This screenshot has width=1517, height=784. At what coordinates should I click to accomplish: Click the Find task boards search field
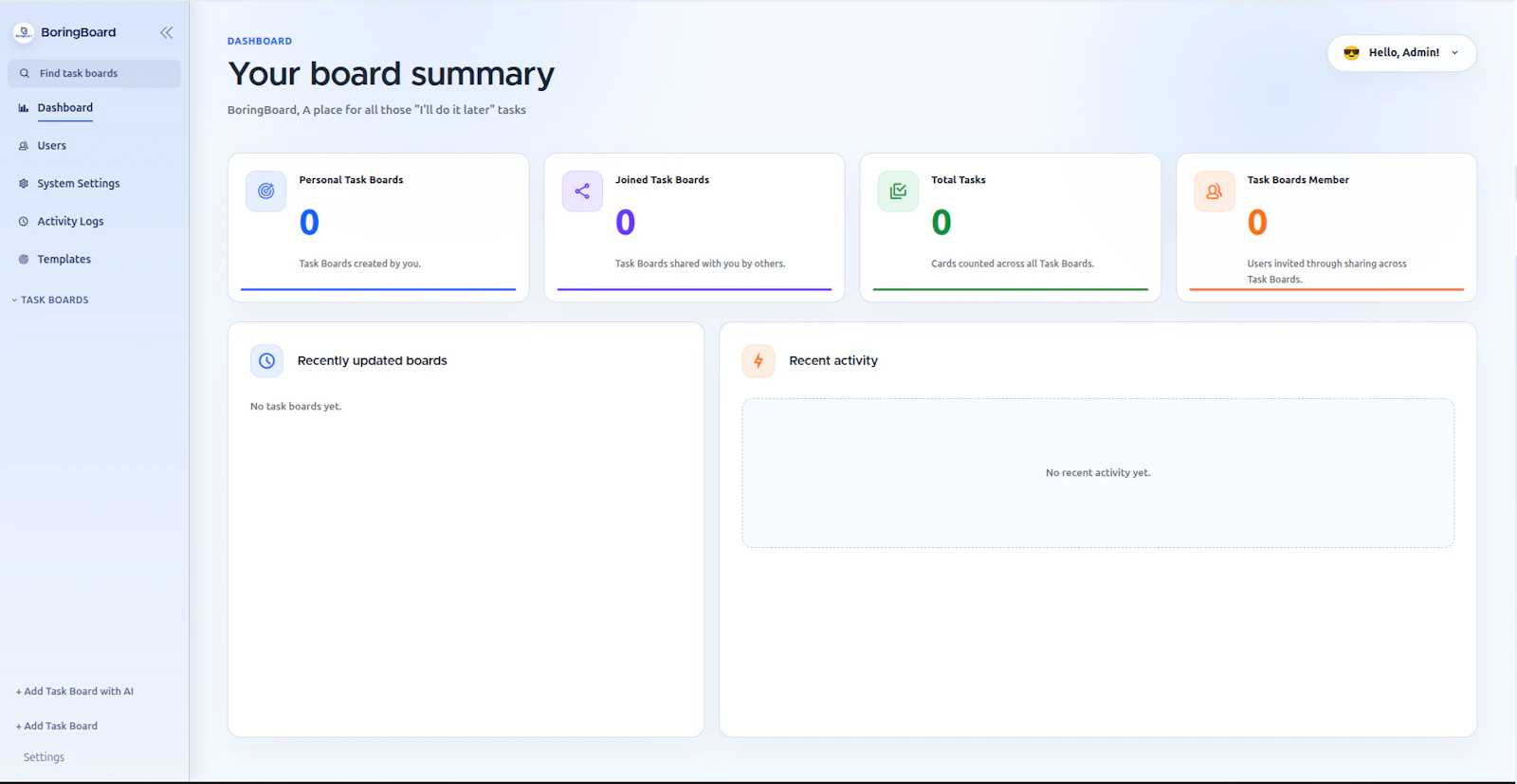pyautogui.click(x=94, y=73)
